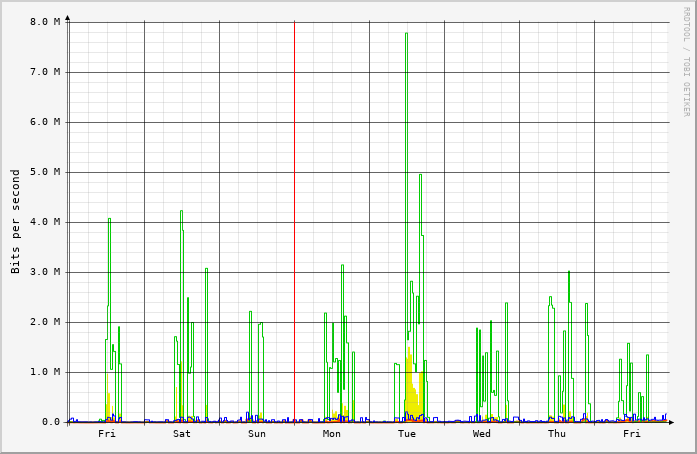The height and width of the screenshot is (454, 697).
Task: Click the 4.0 M axis label
Action: [45, 222]
